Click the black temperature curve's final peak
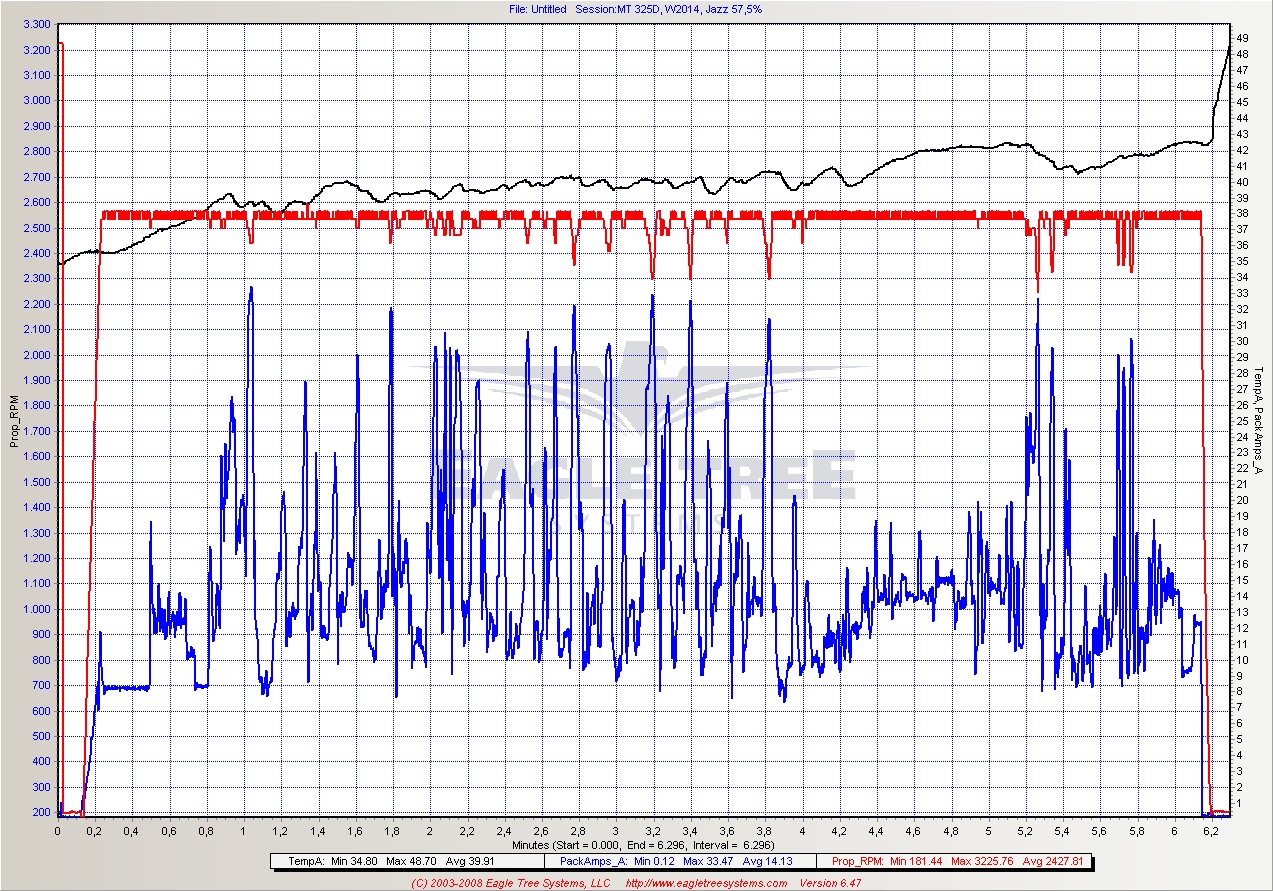Screen dimensions: 1273x891 pyautogui.click(x=1229, y=47)
